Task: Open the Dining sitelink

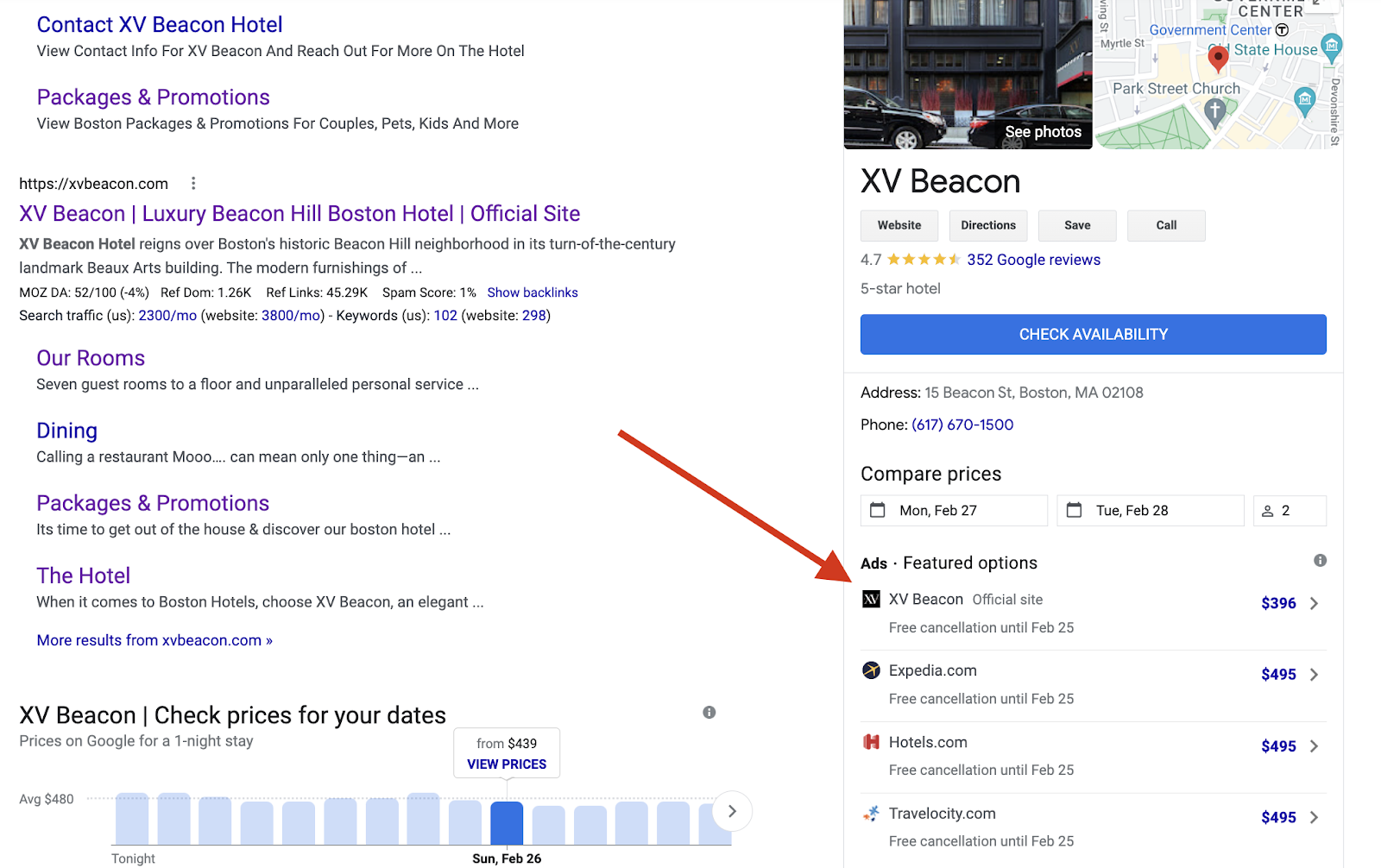Action: (x=66, y=431)
